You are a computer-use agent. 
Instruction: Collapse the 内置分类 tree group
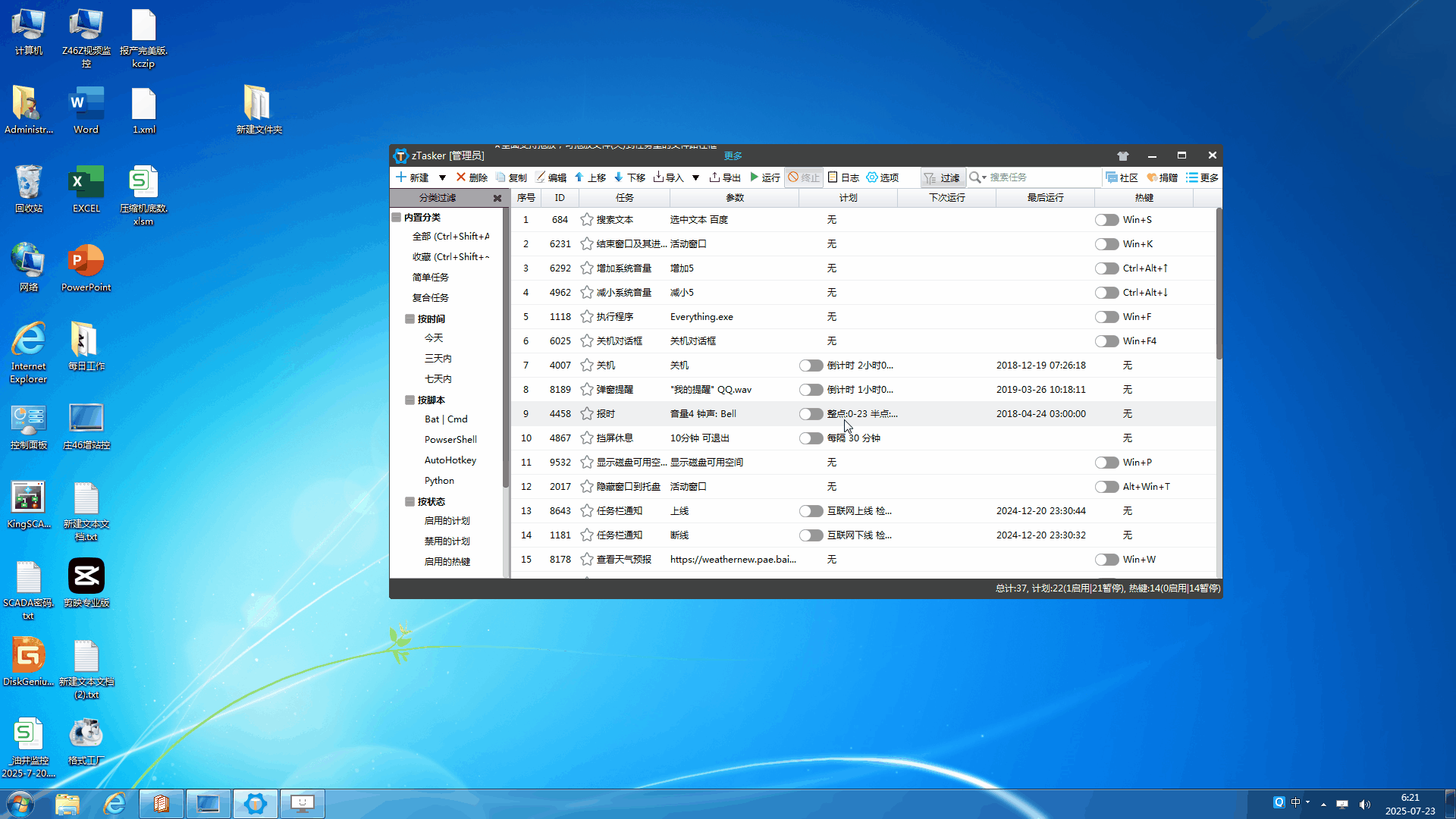pyautogui.click(x=396, y=217)
